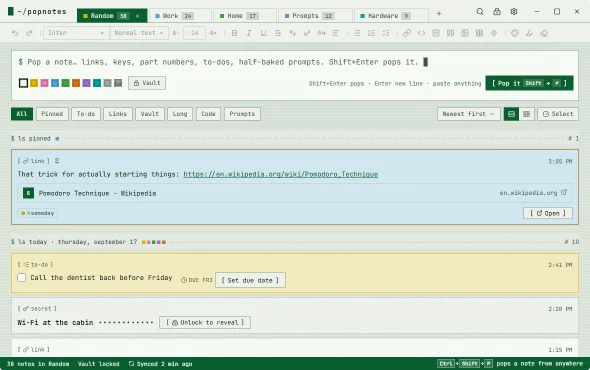Pick the pink note color swatch
Screen dimensions: 590x370
(44, 83)
